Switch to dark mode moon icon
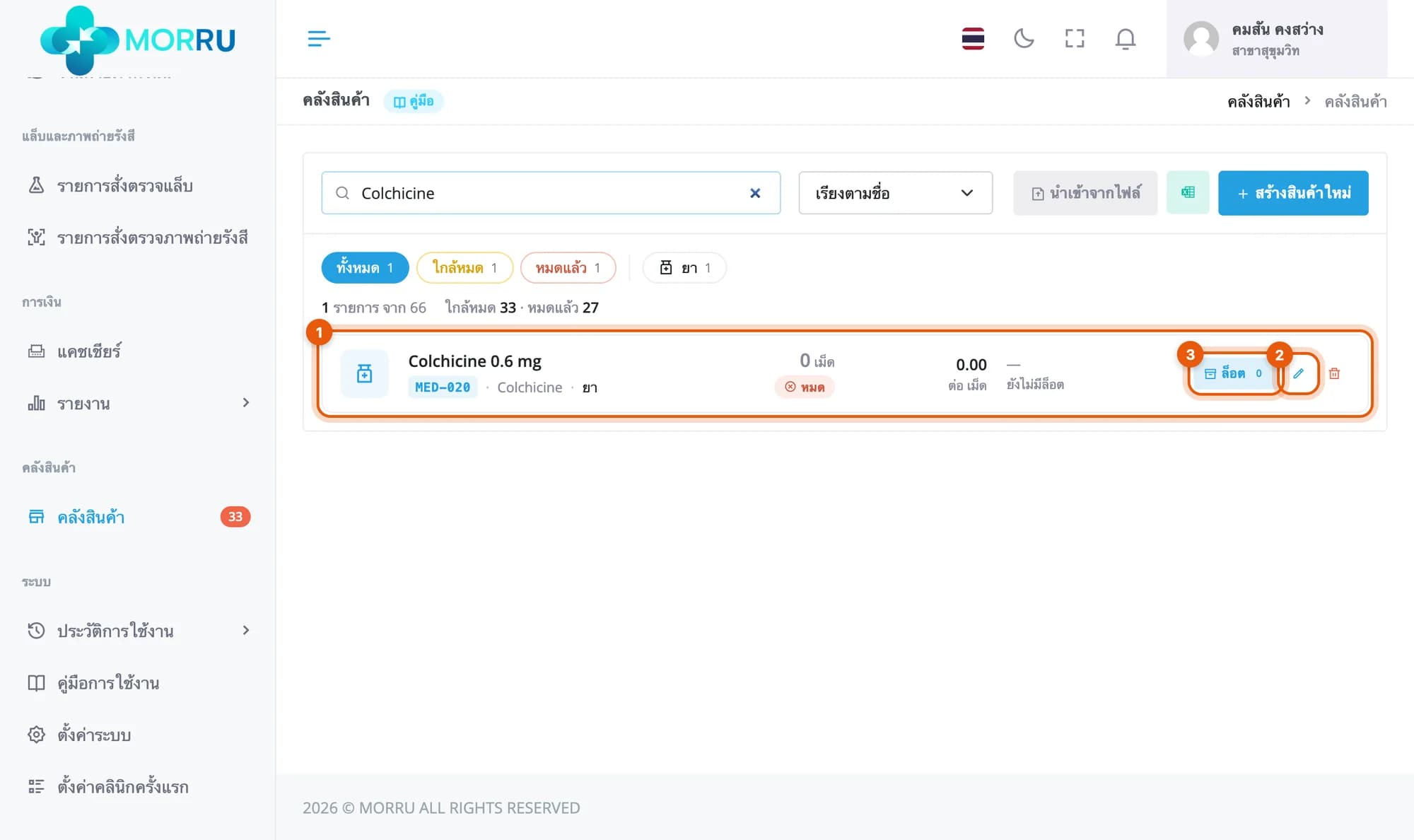Image resolution: width=1414 pixels, height=840 pixels. click(x=1024, y=38)
